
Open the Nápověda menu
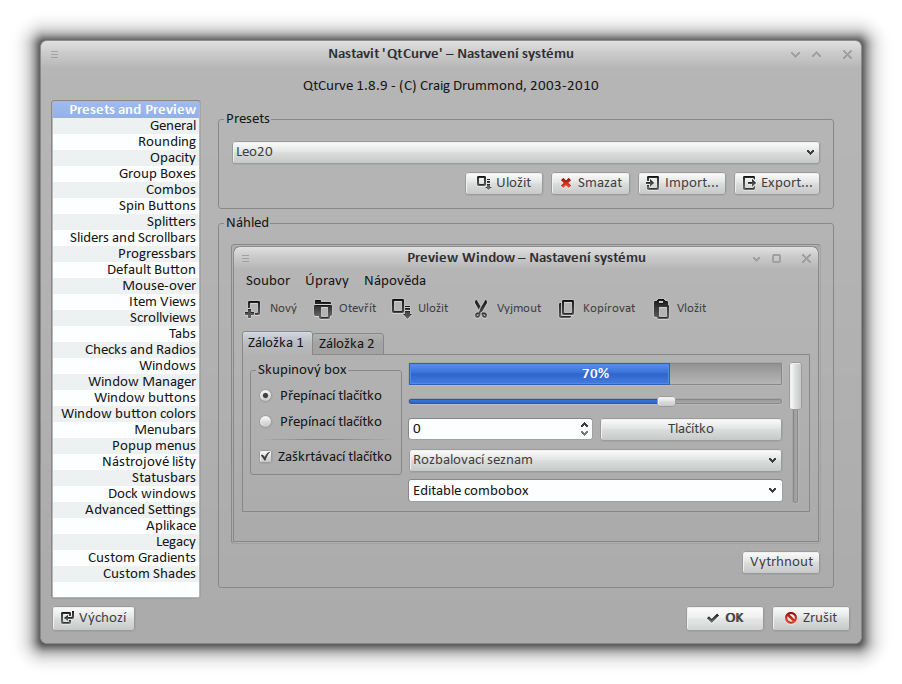[395, 281]
